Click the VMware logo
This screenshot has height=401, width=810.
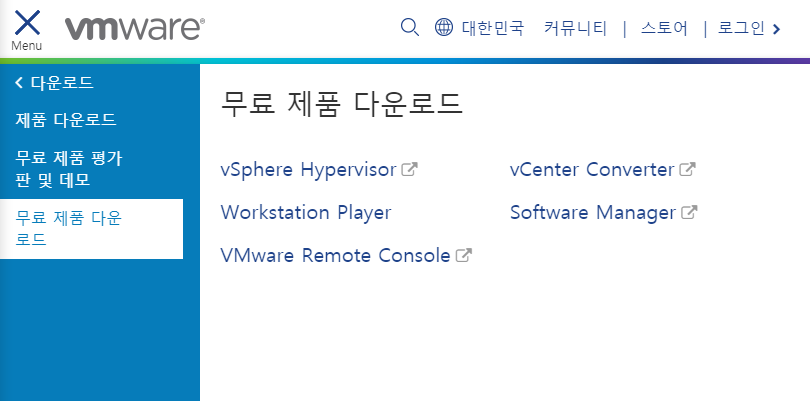tap(135, 28)
